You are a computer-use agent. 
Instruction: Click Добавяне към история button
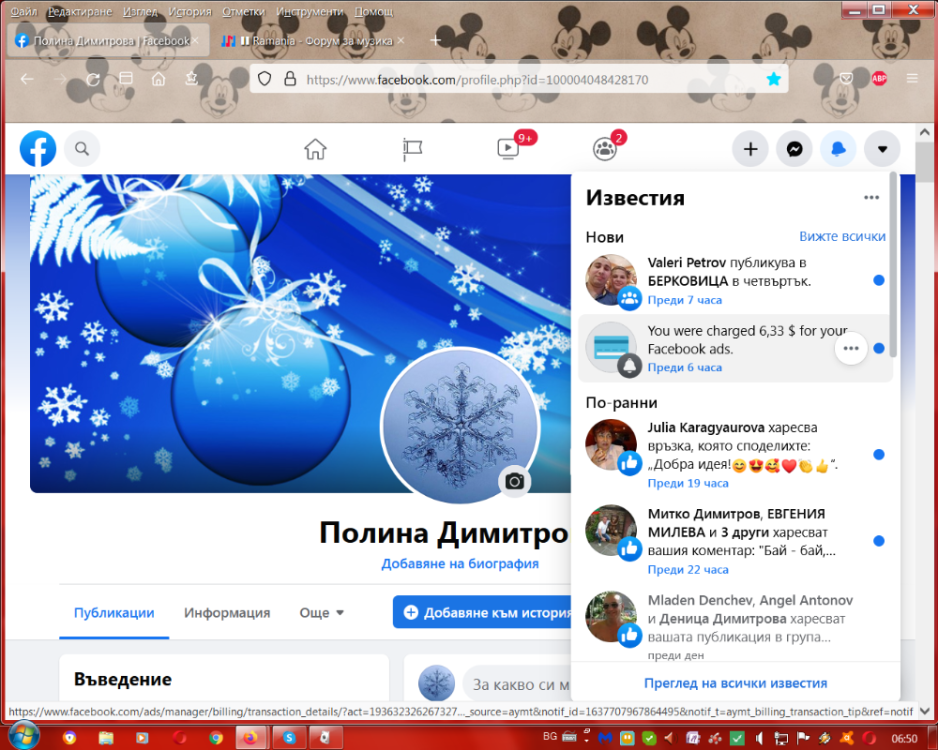coord(482,612)
